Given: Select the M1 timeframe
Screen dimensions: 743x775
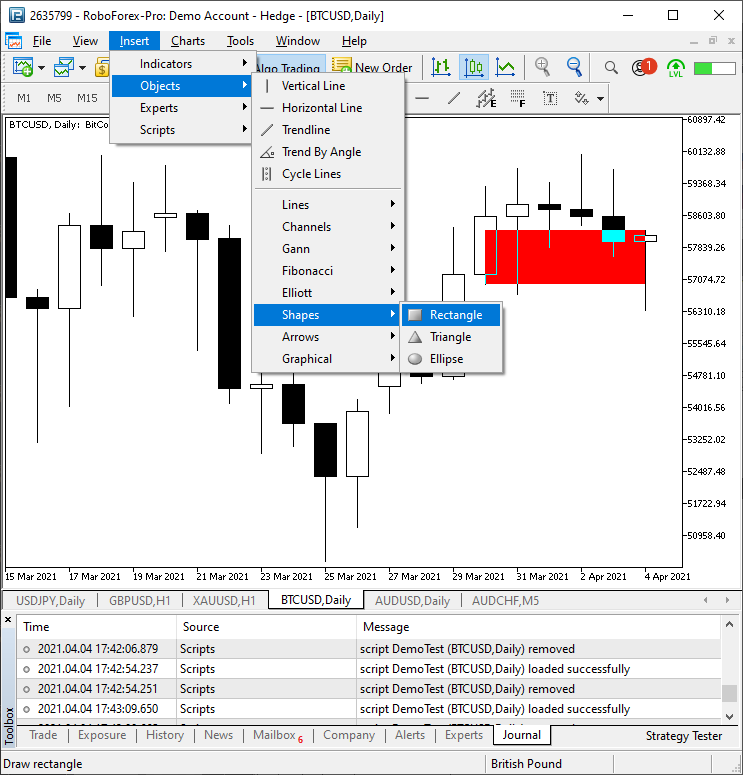Looking at the screenshot, I should click(24, 98).
